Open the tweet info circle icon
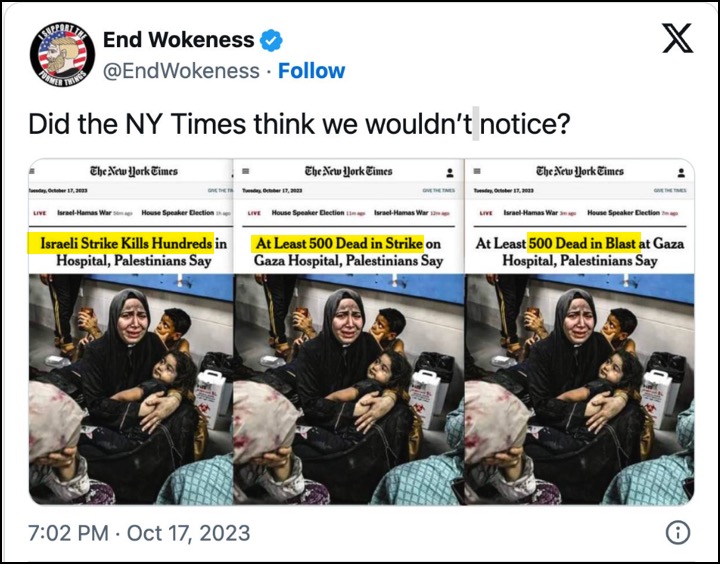 click(x=678, y=533)
